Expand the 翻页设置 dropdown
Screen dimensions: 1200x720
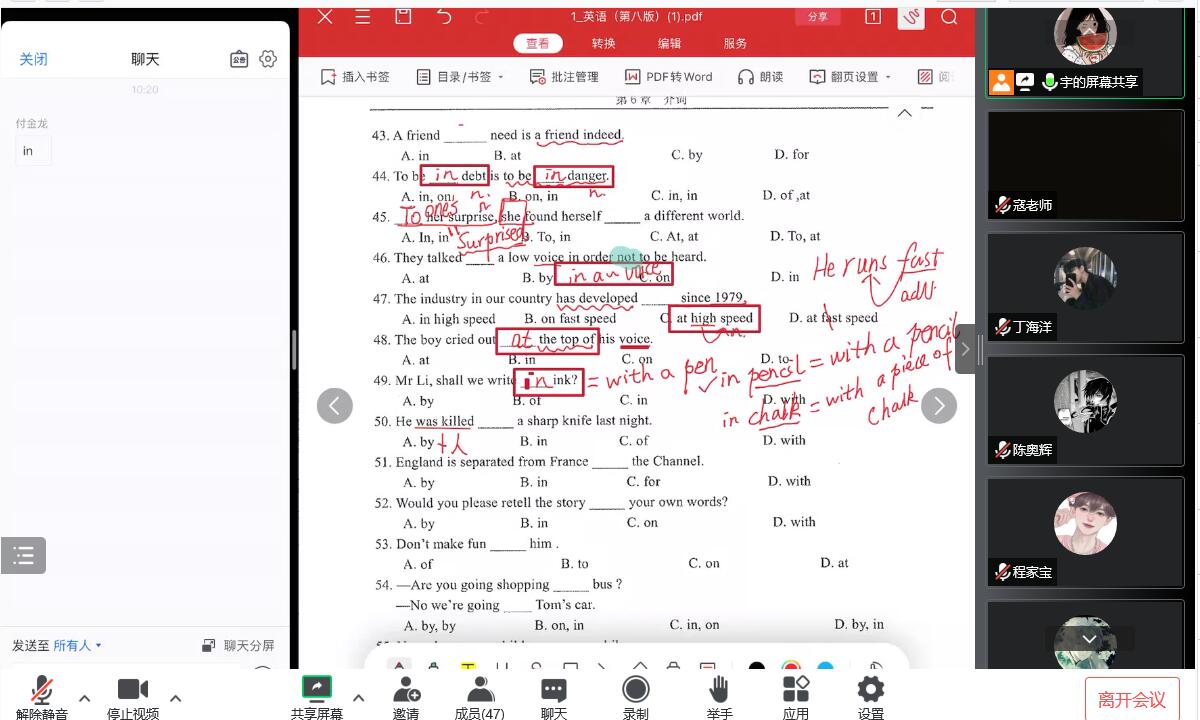pos(850,77)
